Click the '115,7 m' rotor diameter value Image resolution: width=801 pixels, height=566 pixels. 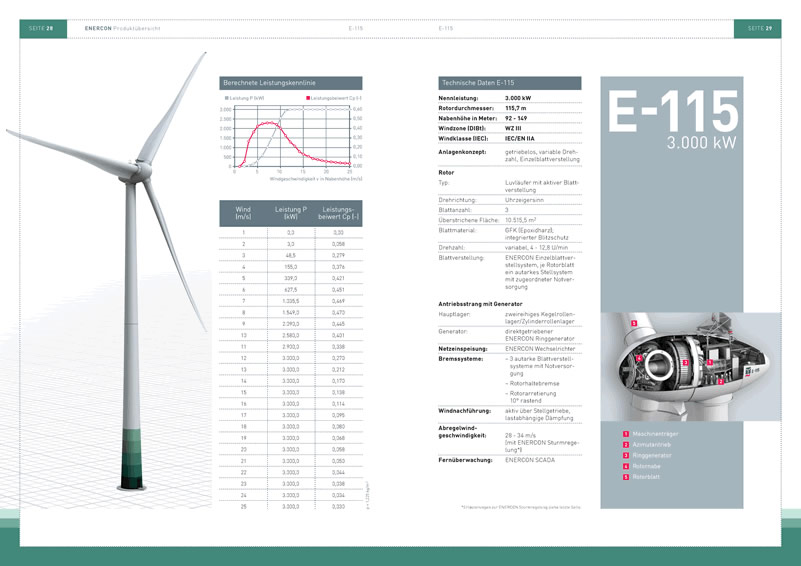515,108
